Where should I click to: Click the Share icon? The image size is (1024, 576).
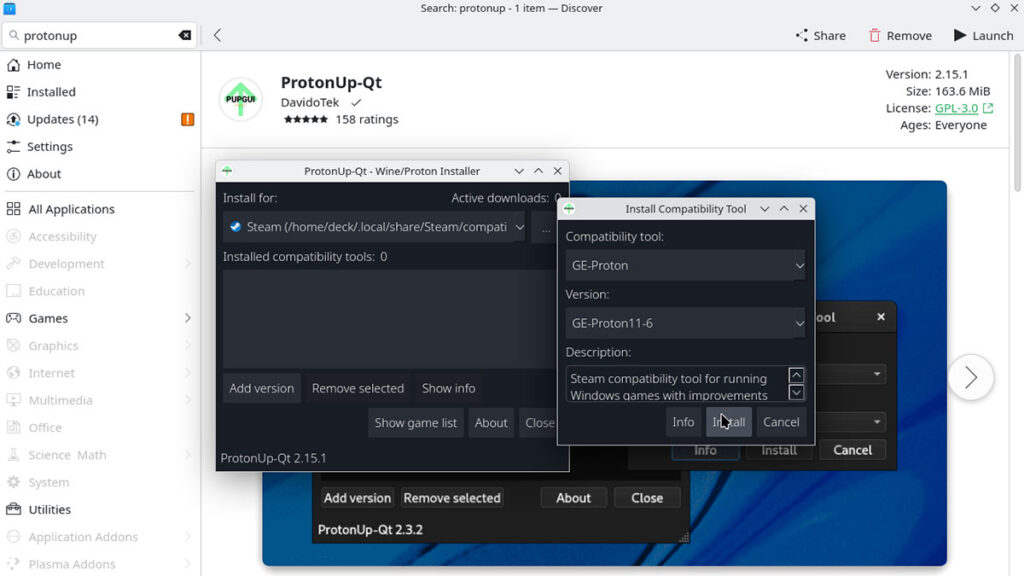[801, 35]
